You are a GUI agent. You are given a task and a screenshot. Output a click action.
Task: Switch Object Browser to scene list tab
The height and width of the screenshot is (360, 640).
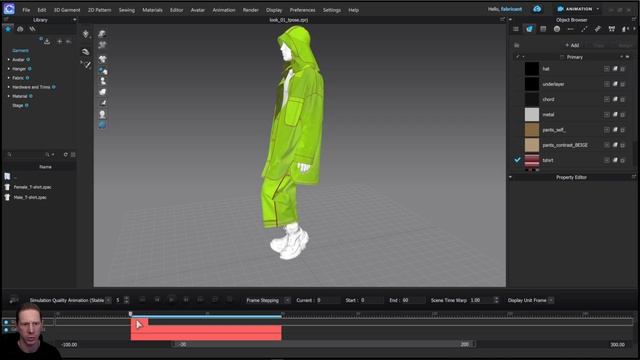(x=516, y=29)
